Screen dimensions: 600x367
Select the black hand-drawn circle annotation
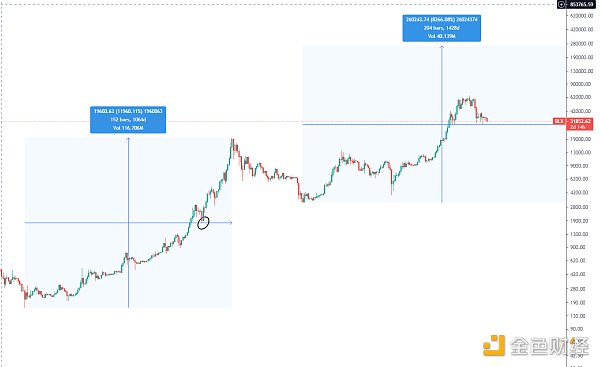click(203, 223)
